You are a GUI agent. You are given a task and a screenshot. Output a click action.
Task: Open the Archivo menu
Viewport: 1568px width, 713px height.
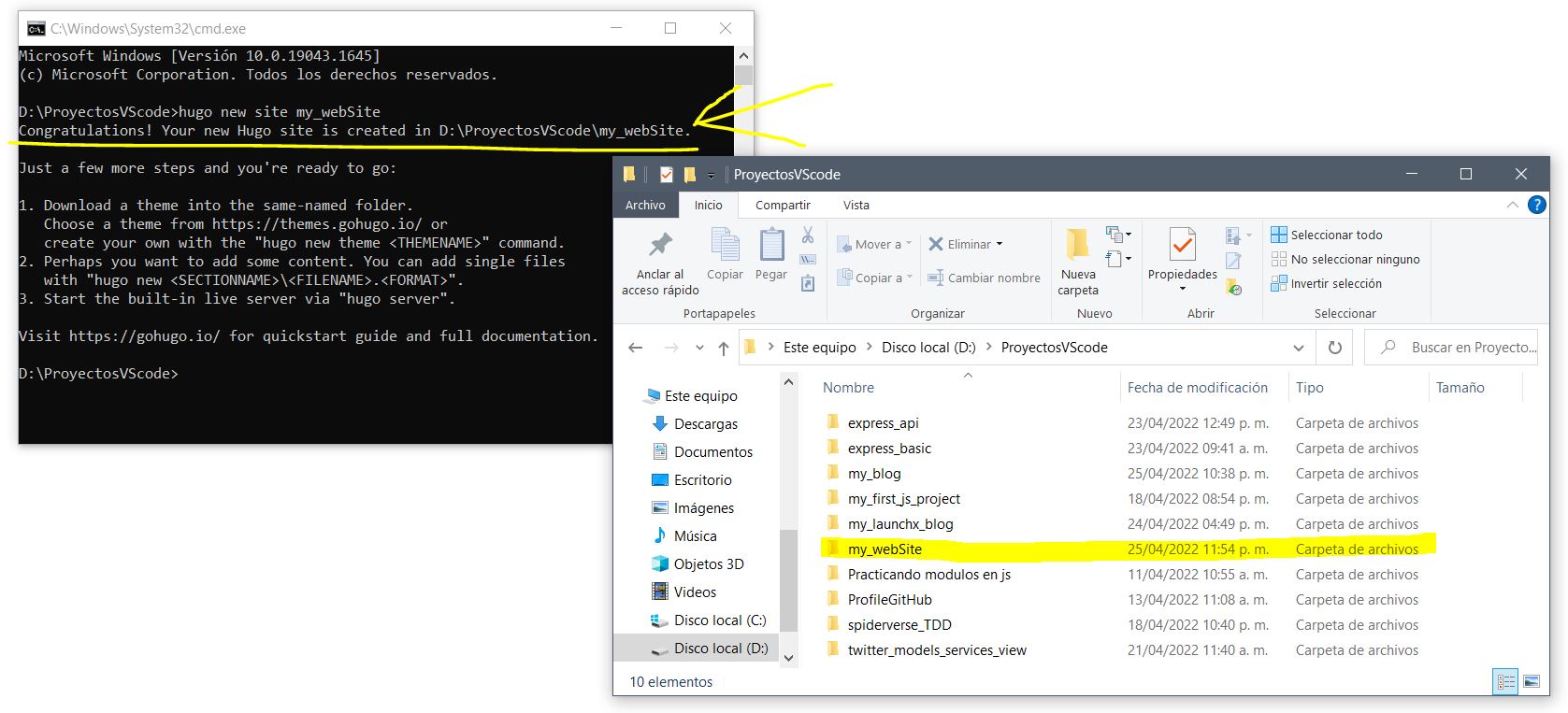[645, 205]
